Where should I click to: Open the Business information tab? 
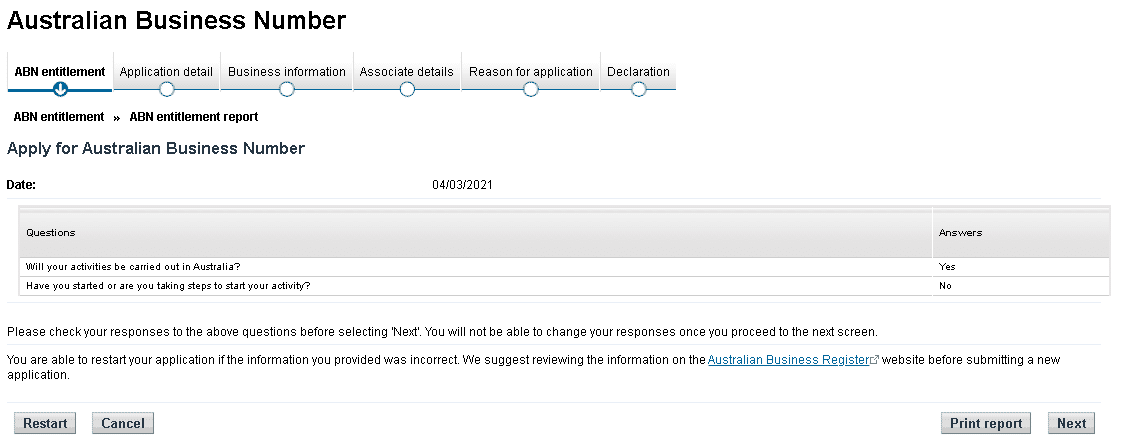pos(287,71)
